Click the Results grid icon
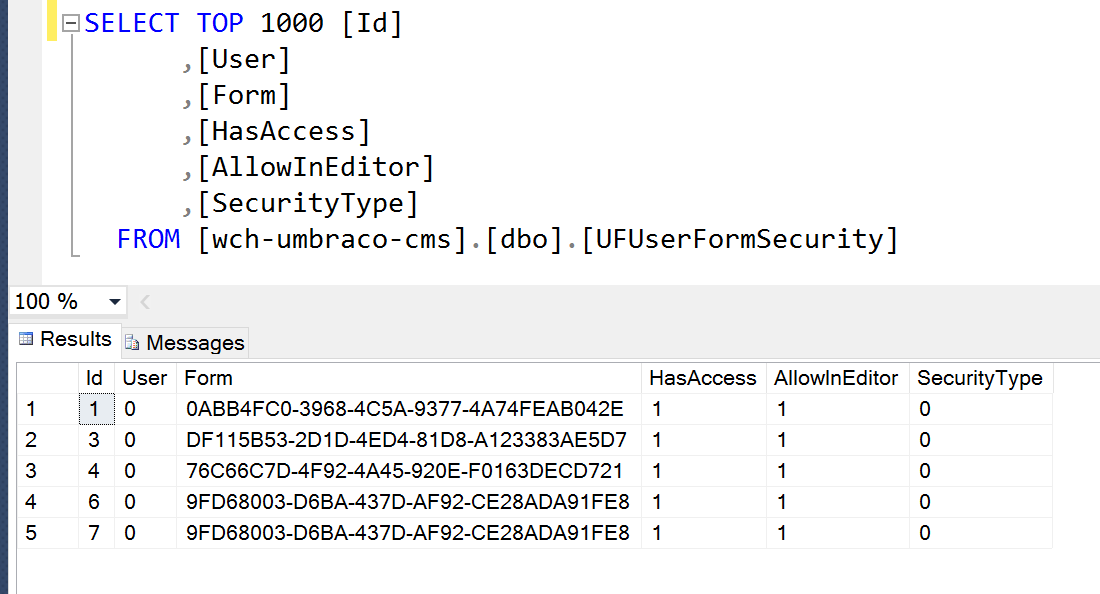The width and height of the screenshot is (1100, 594). (26, 339)
